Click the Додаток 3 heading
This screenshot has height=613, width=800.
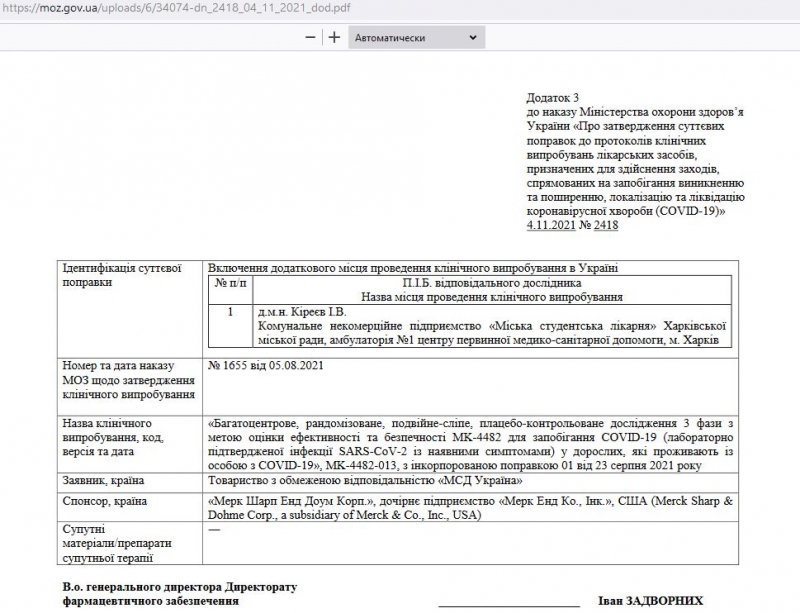click(x=552, y=98)
